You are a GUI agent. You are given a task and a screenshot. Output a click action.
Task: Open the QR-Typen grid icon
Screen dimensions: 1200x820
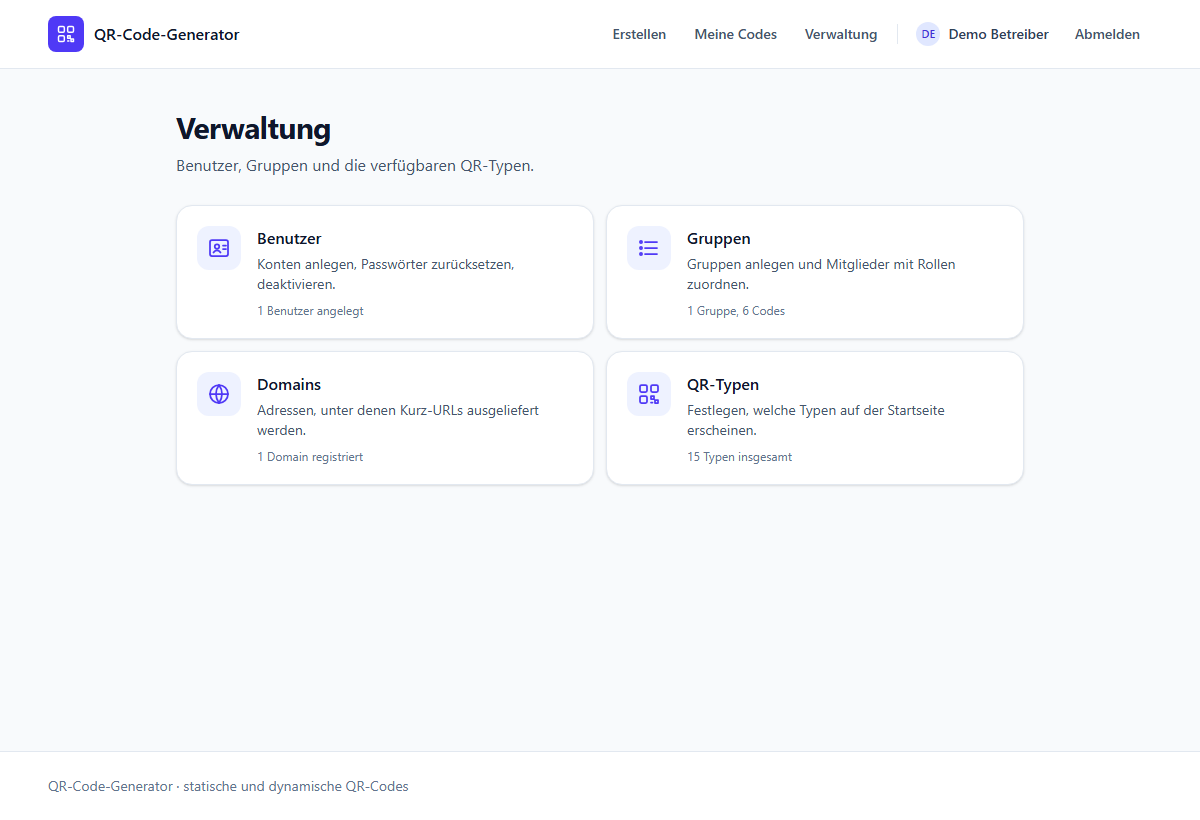coord(649,394)
